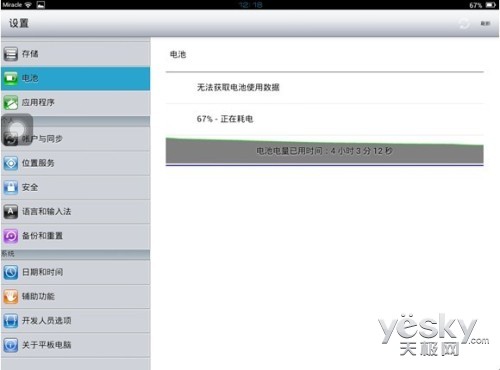
Task: Open the 位置服务 location services icon
Action: (11, 163)
